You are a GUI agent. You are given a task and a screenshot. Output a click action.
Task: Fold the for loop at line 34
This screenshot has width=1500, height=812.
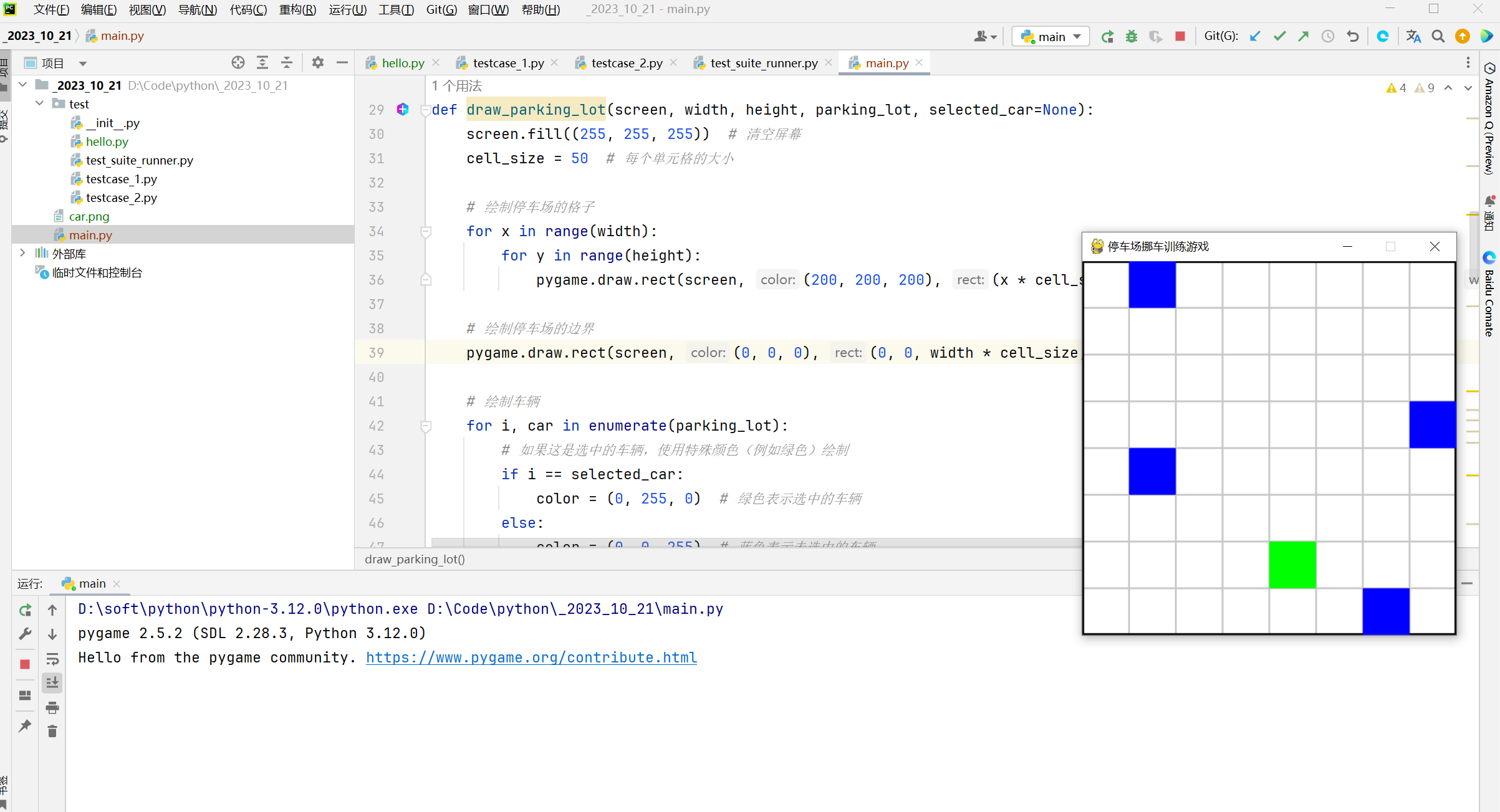(426, 232)
